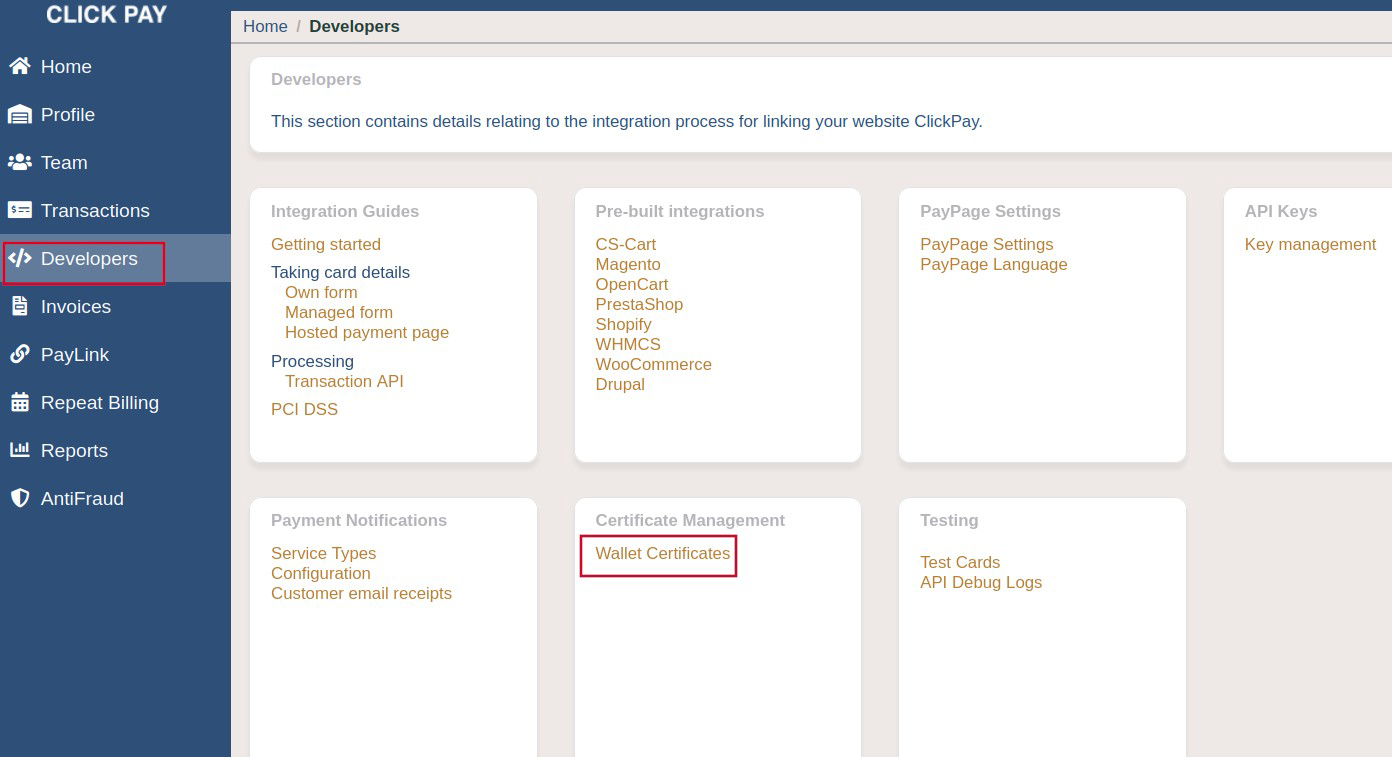Open Customer email receipts settings
1392x757 pixels.
(x=361, y=593)
